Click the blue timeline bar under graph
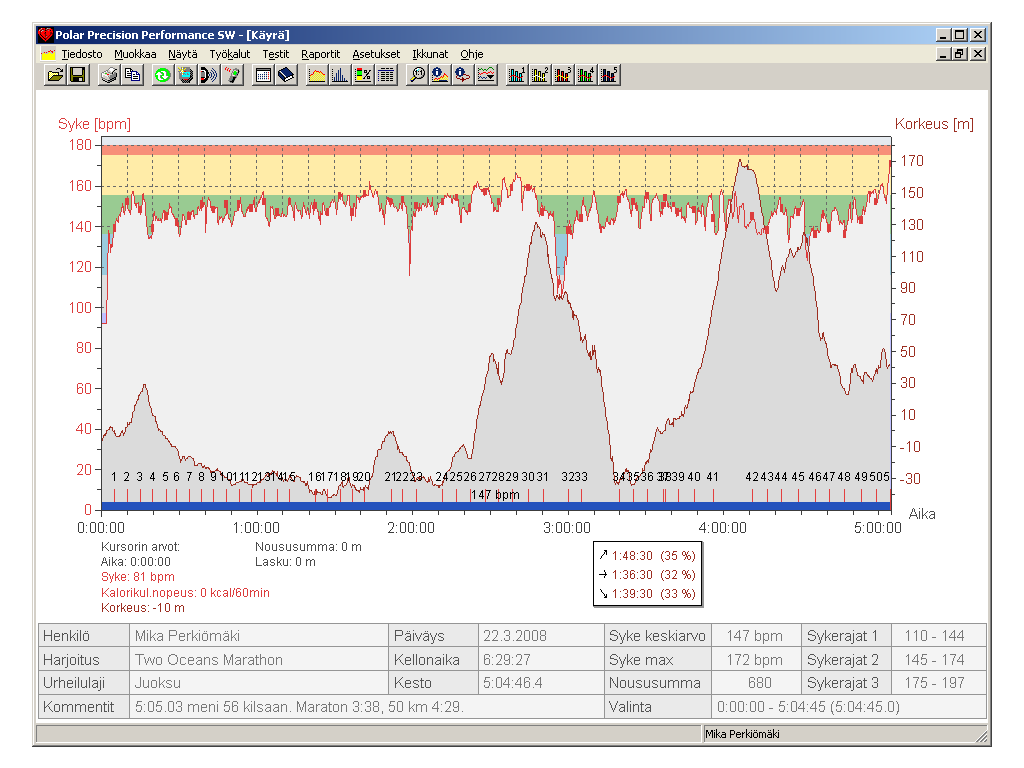This screenshot has width=1024, height=768. 495,506
